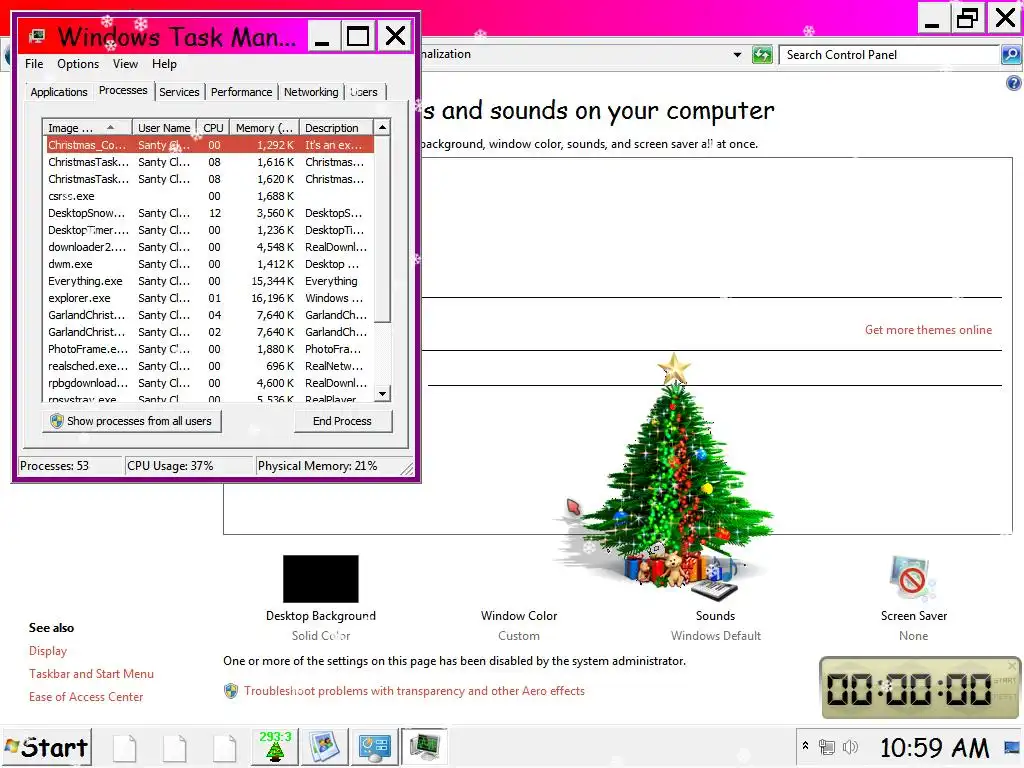This screenshot has height=768, width=1024.
Task: Select the explorer.exe process row
Action: (x=209, y=298)
